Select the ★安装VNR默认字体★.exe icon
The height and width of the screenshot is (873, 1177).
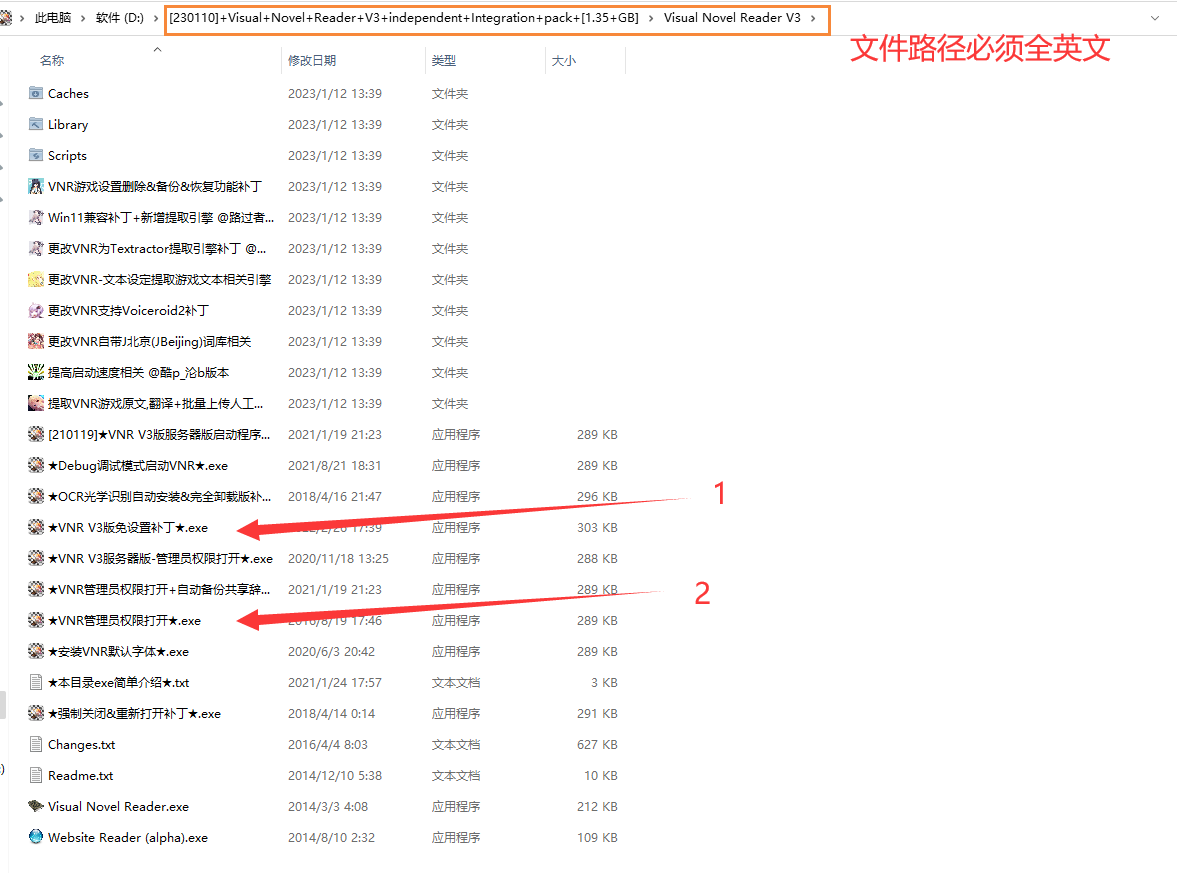click(x=36, y=651)
